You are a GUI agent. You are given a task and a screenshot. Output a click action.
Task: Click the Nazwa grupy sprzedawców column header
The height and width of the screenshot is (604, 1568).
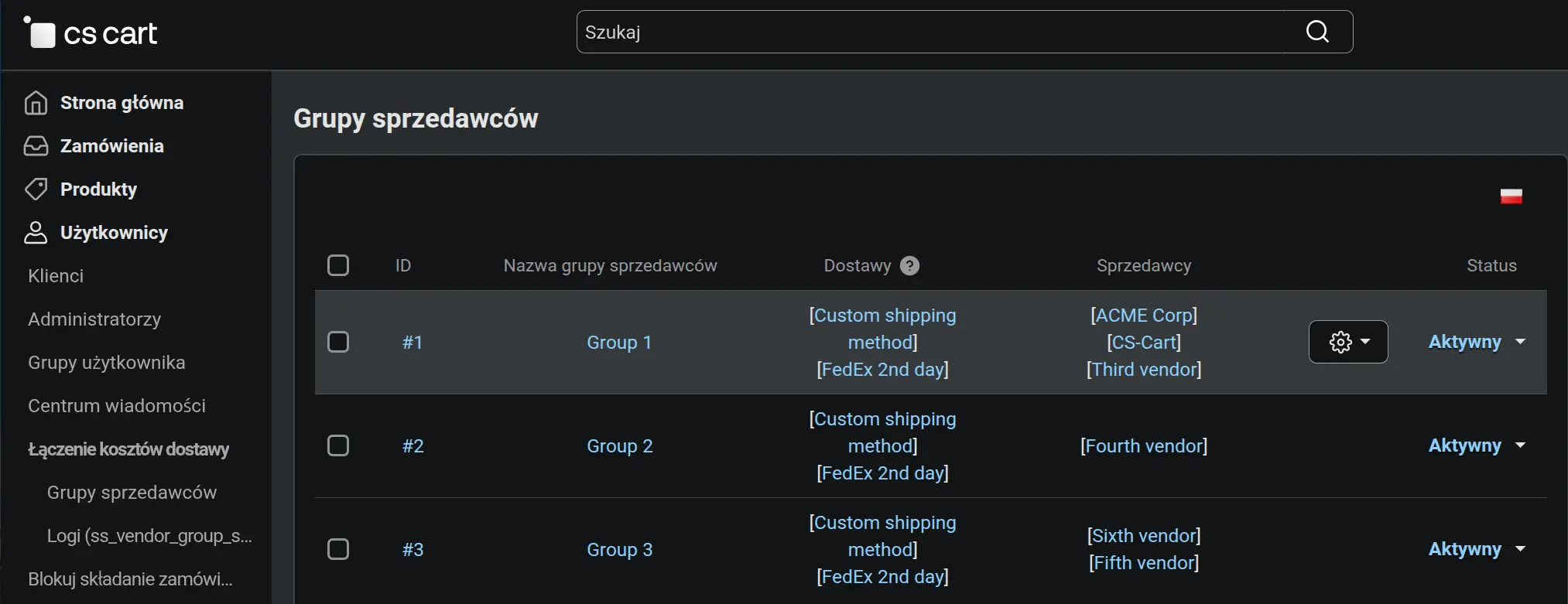point(610,266)
